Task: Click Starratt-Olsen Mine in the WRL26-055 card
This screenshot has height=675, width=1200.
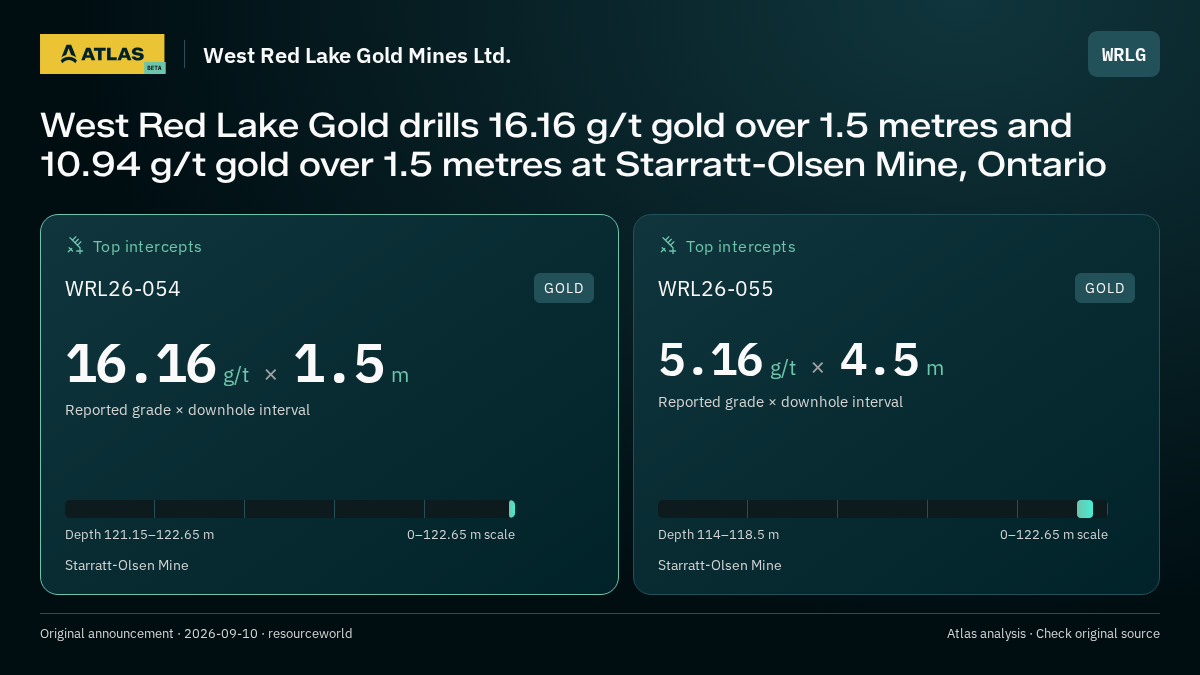Action: point(720,566)
